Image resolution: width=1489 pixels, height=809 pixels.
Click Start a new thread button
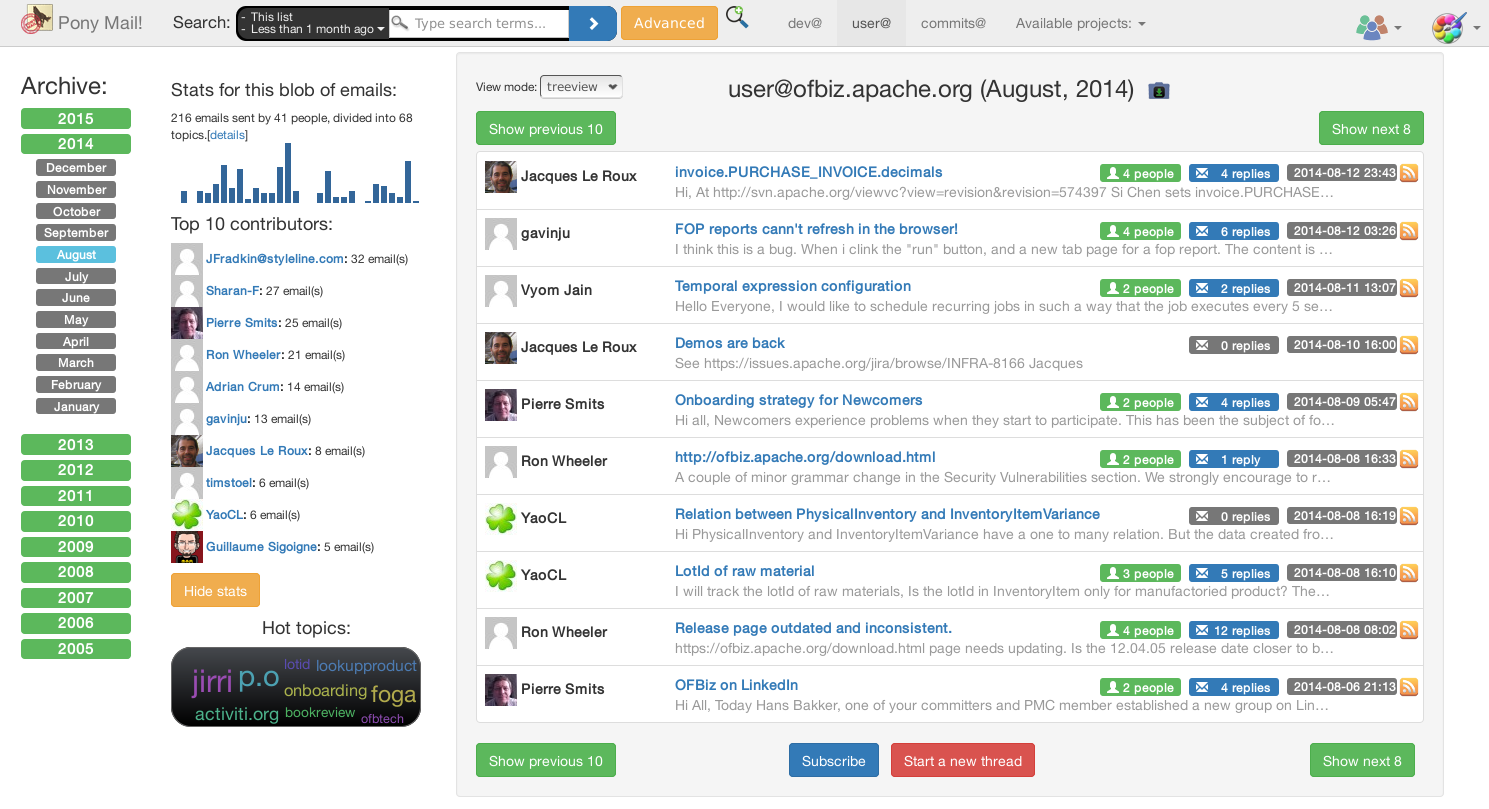(963, 761)
